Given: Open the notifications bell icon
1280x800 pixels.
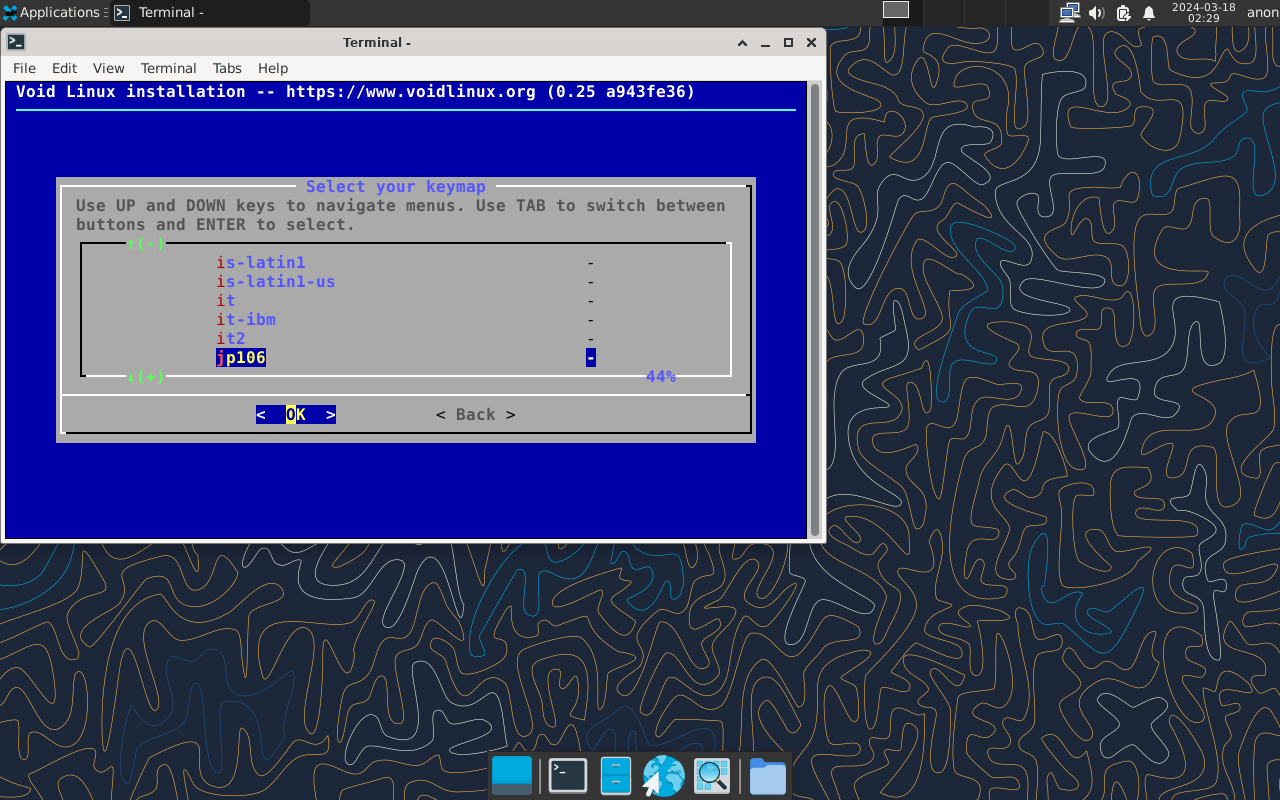Looking at the screenshot, I should click(x=1149, y=13).
